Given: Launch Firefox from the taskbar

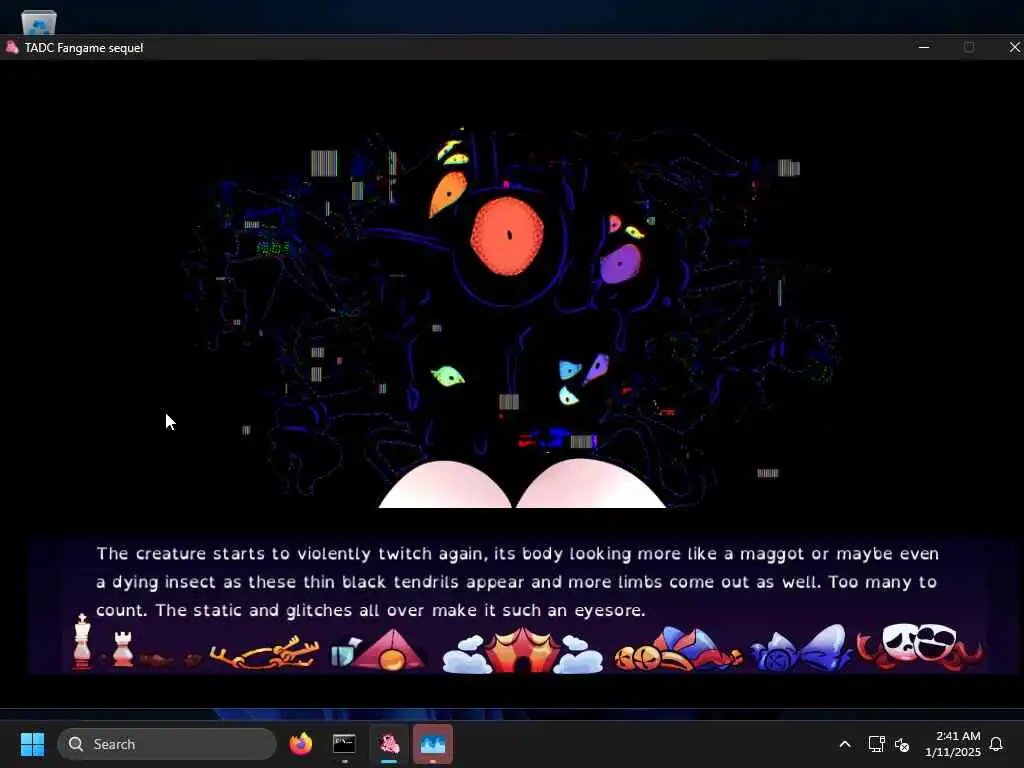Looking at the screenshot, I should tap(300, 744).
